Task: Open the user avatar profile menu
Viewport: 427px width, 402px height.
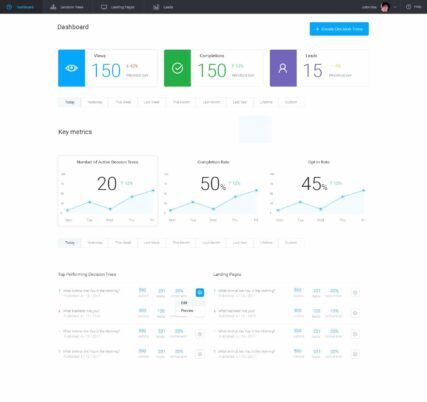Action: pos(385,7)
